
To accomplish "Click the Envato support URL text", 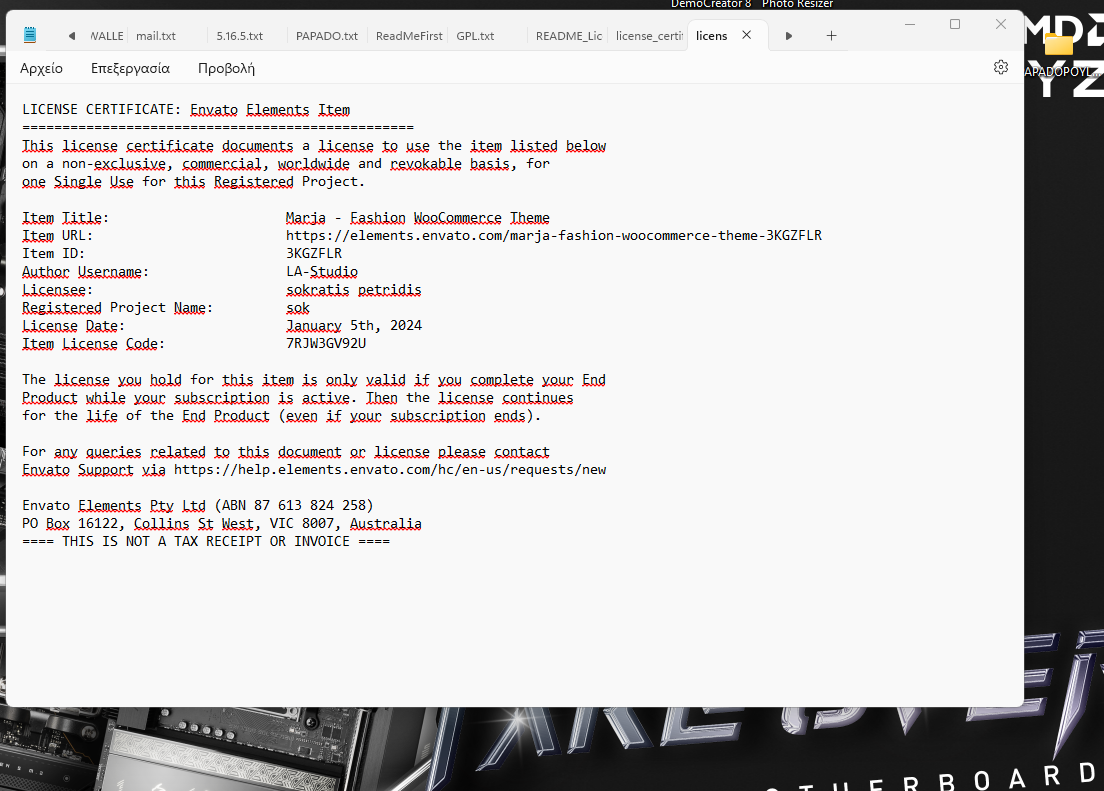I will [390, 470].
